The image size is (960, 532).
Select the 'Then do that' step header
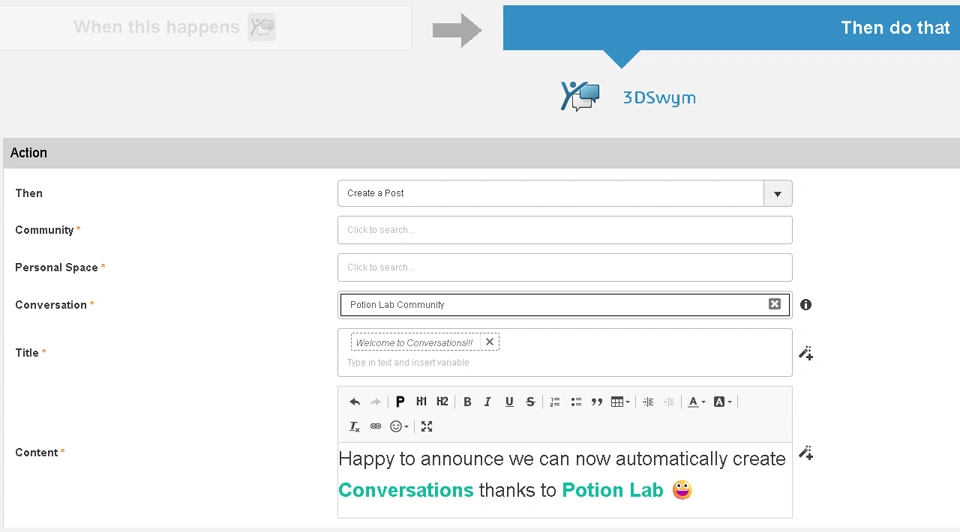[x=732, y=28]
